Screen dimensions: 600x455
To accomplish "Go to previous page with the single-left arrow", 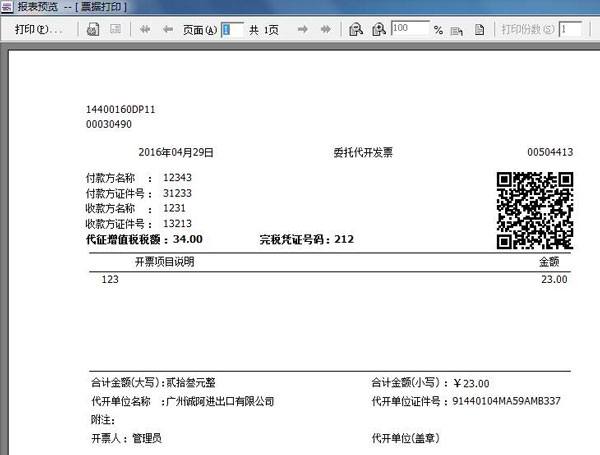I will (x=168, y=30).
